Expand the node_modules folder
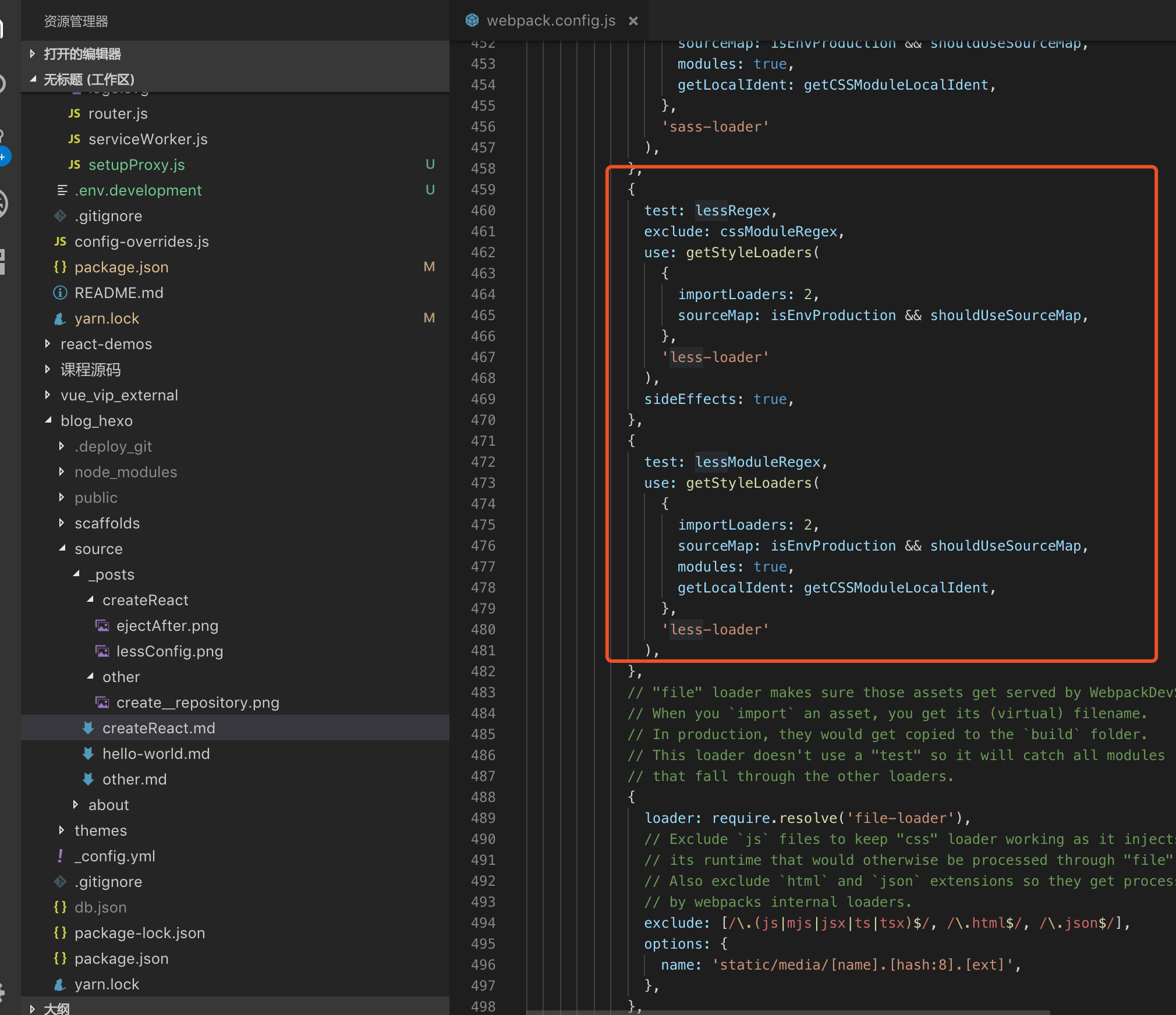Viewport: 1176px width, 1015px height. pyautogui.click(x=62, y=472)
